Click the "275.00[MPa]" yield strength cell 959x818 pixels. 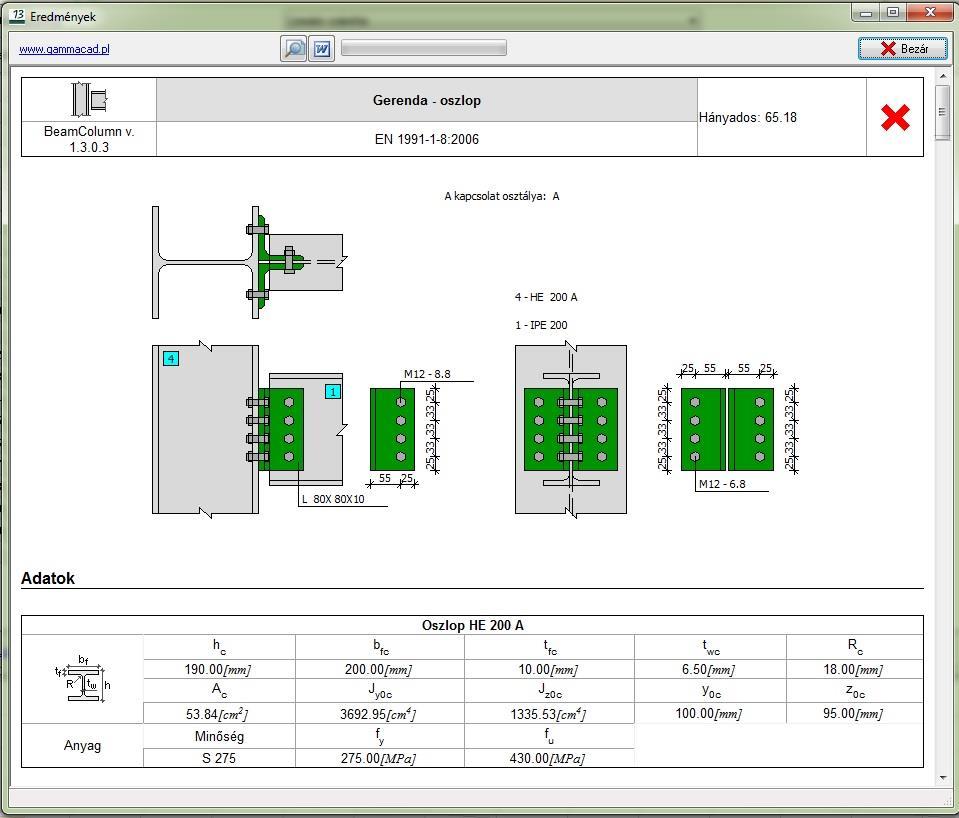pyautogui.click(x=379, y=759)
